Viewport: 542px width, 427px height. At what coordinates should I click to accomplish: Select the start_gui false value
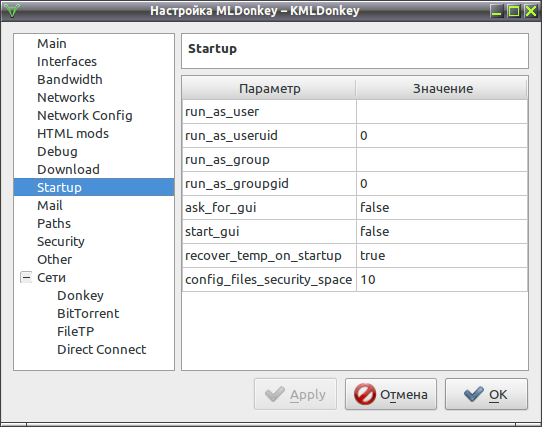(x=442, y=232)
